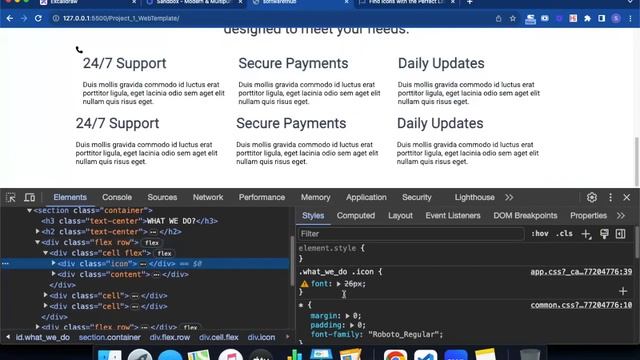The height and width of the screenshot is (360, 640).
Task: Expand the padding shorthand property triangle
Action: pos(352,325)
